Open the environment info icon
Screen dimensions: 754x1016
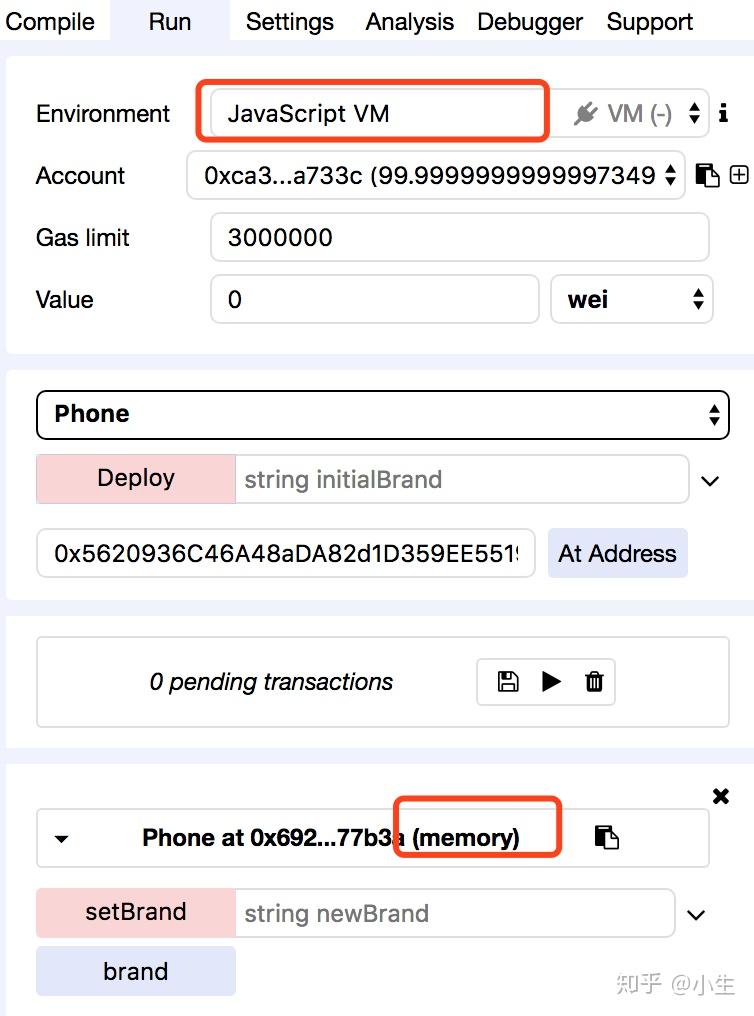click(x=724, y=113)
